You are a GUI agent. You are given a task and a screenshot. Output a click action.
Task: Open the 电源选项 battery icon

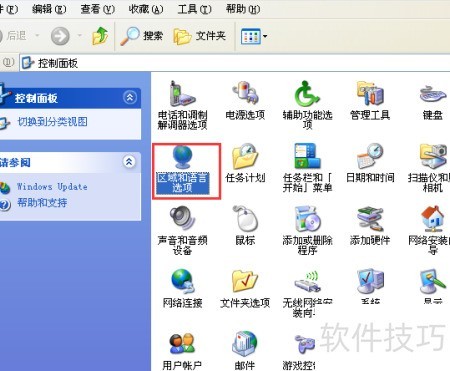point(245,93)
